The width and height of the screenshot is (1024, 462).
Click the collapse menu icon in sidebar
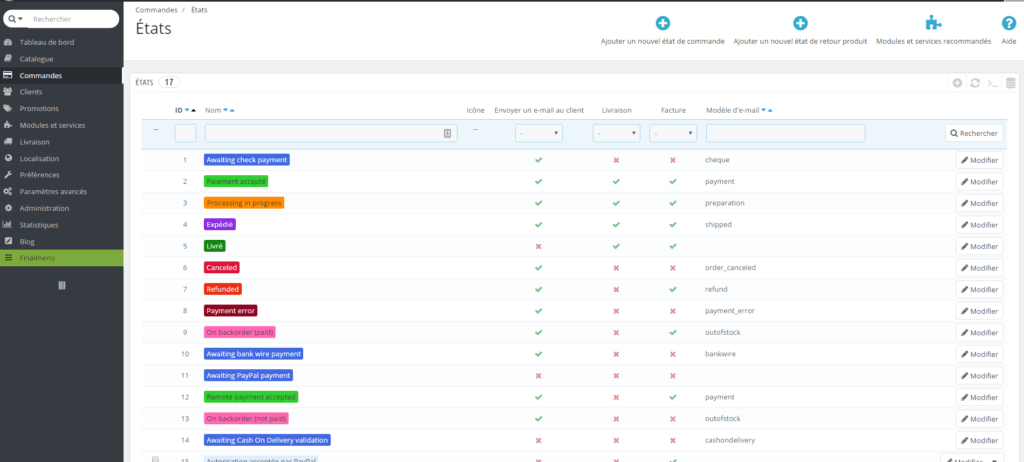coord(61,286)
